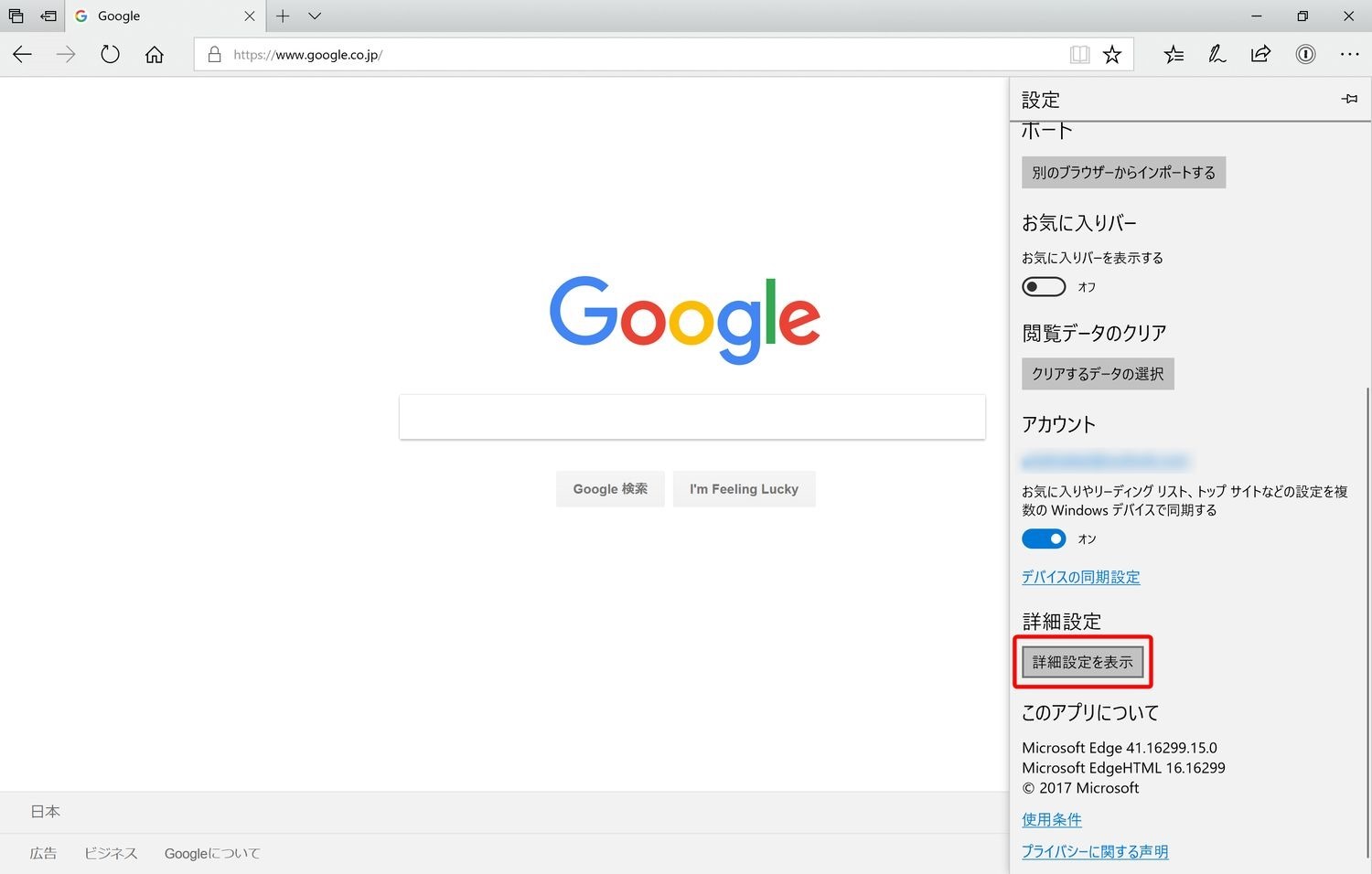Click the lock icon in the address bar
The height and width of the screenshot is (874, 1372).
tap(214, 55)
